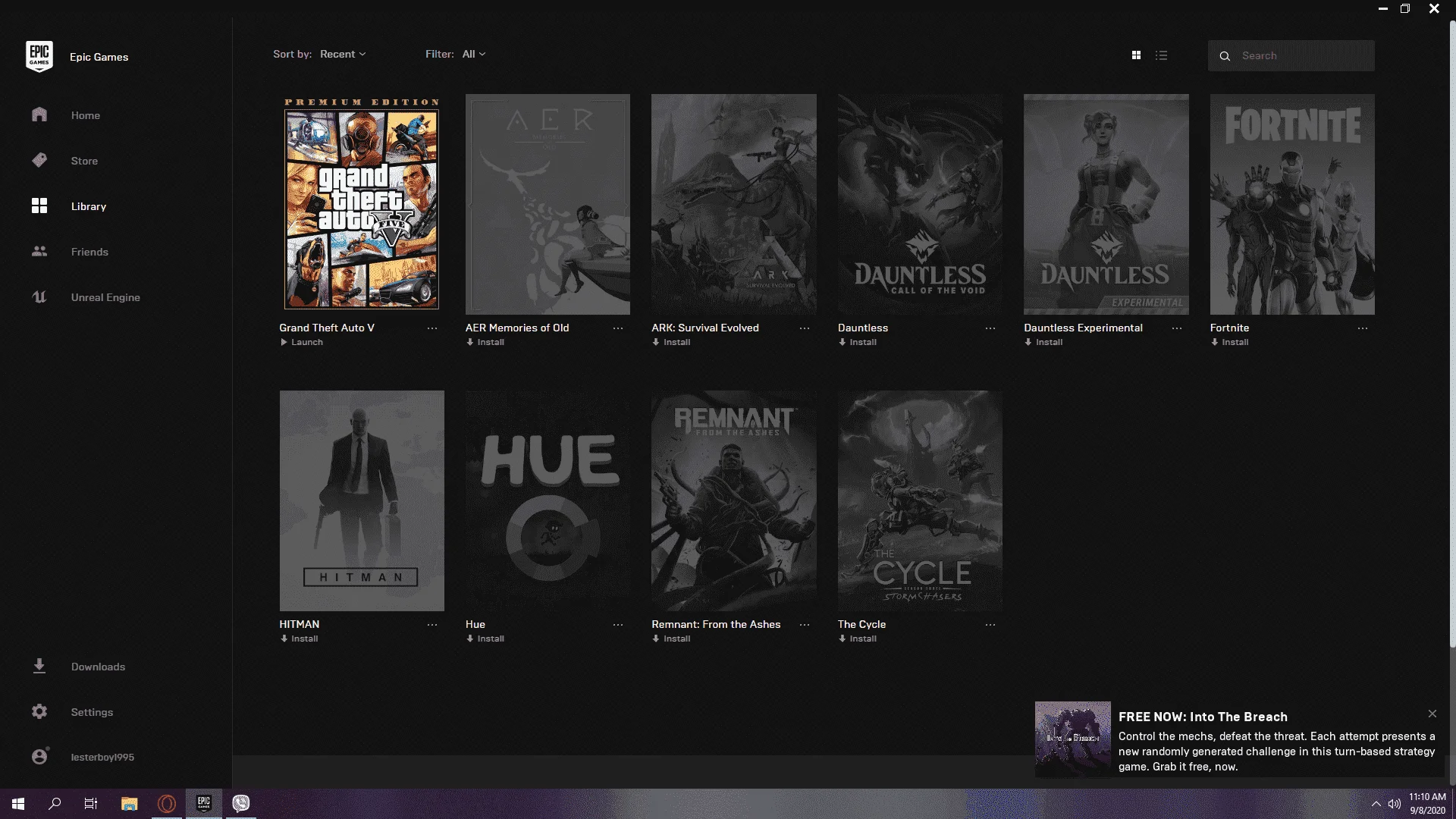Viewport: 1456px width, 819px height.
Task: Open the Sort by Recent dropdown
Action: [343, 54]
